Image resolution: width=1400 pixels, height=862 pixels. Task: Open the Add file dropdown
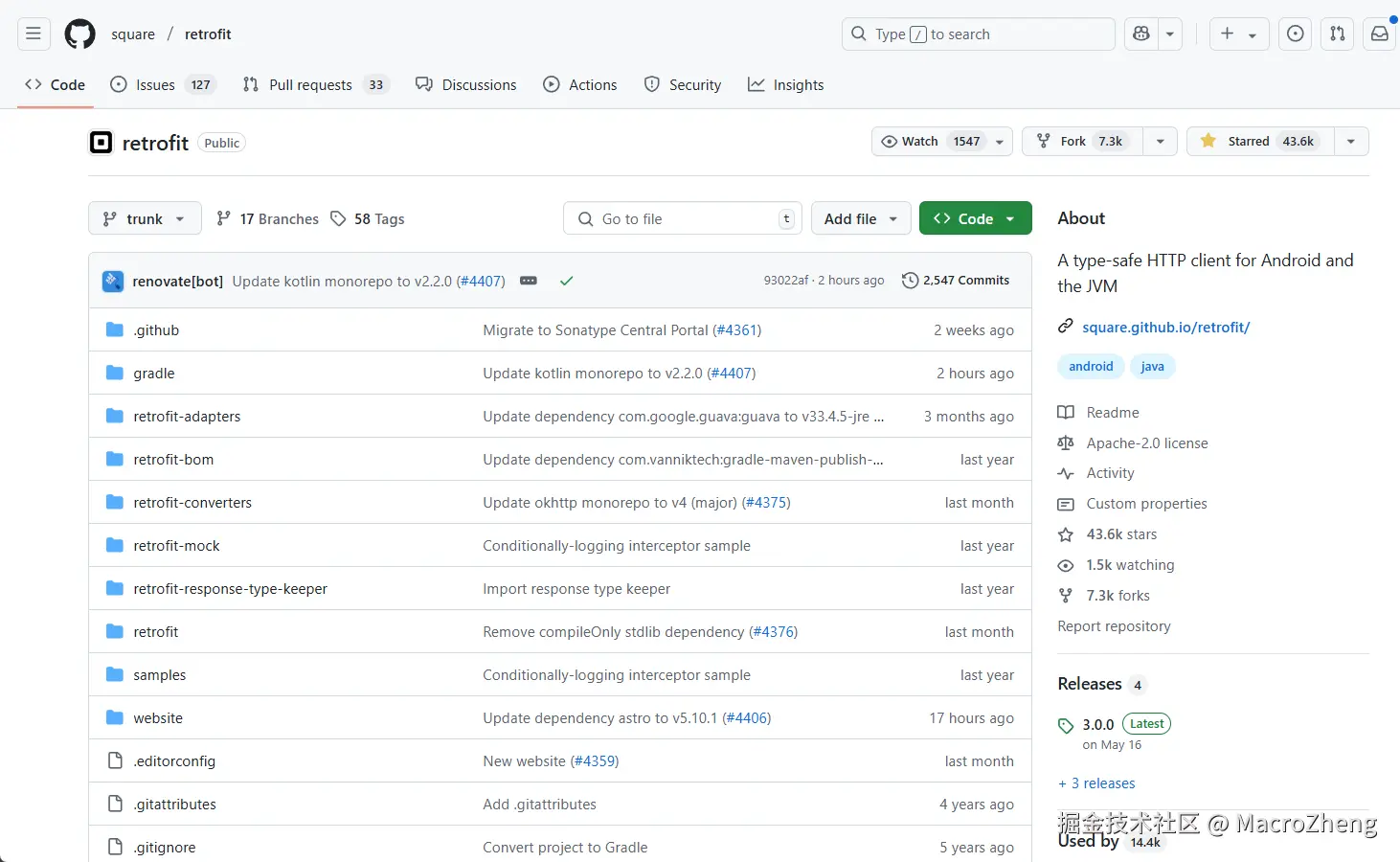tap(861, 218)
